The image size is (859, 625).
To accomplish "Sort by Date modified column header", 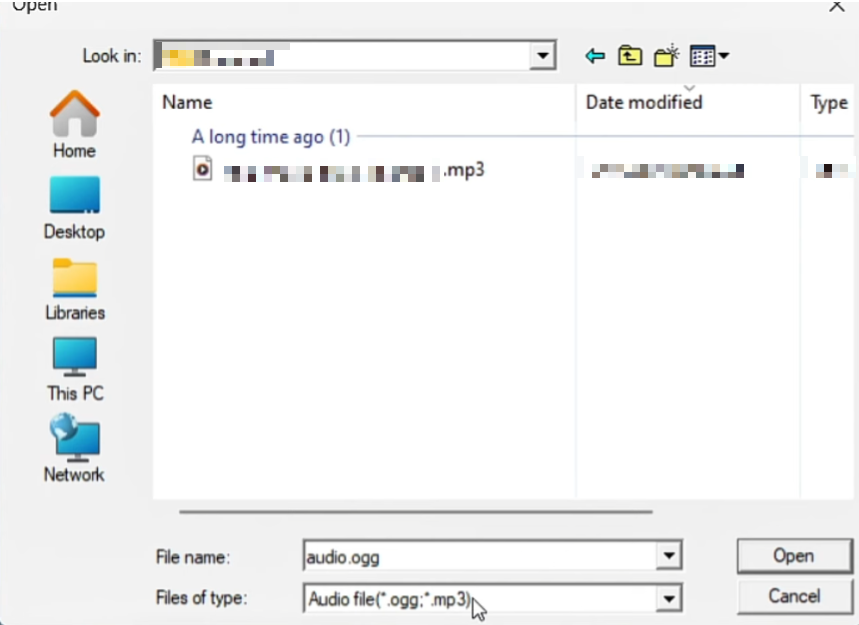I will [644, 102].
